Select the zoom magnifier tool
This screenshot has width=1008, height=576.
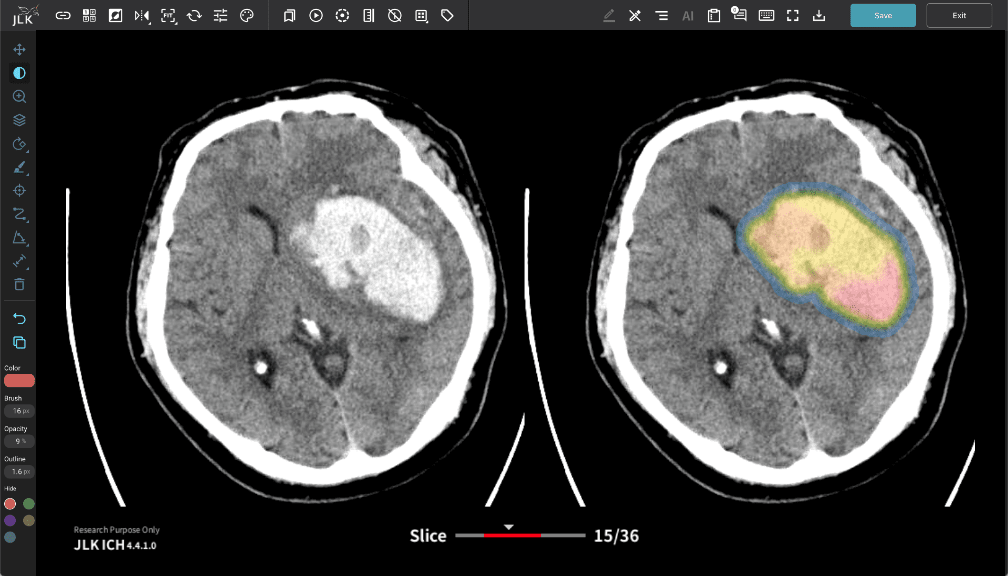pyautogui.click(x=19, y=97)
